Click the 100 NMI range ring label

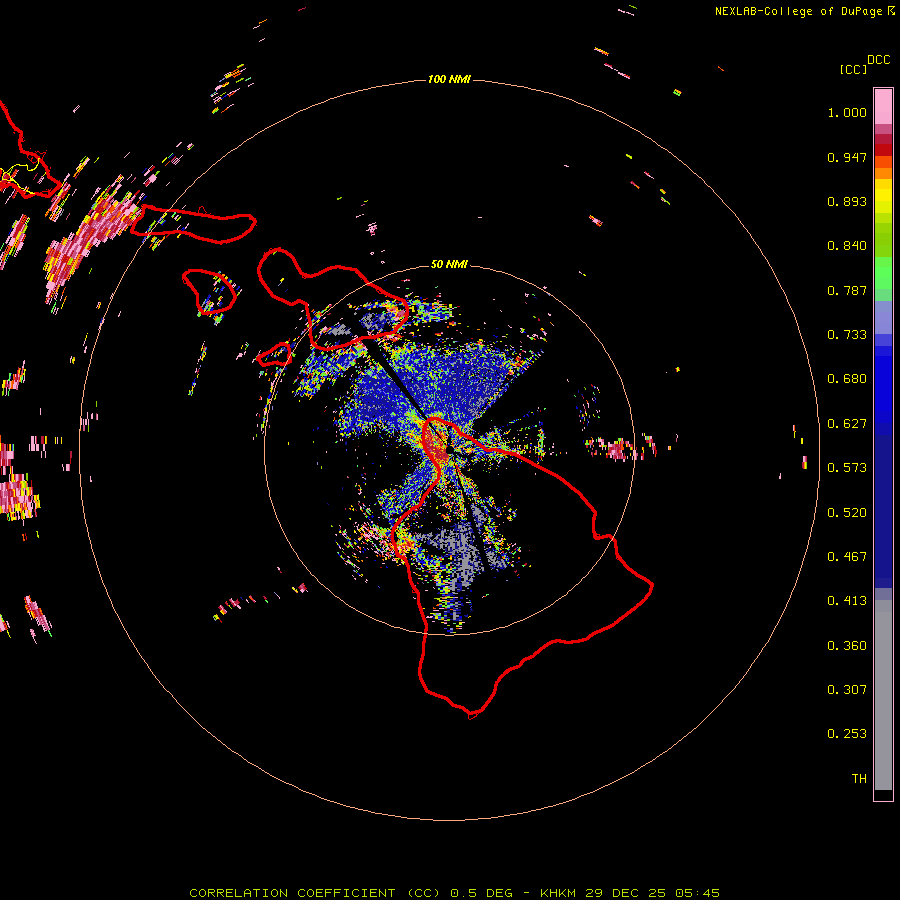pos(449,79)
